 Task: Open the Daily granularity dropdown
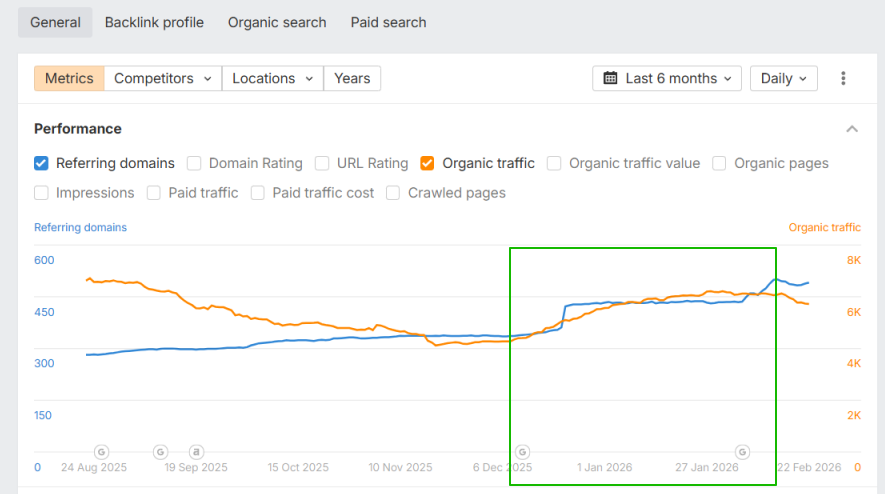point(784,78)
